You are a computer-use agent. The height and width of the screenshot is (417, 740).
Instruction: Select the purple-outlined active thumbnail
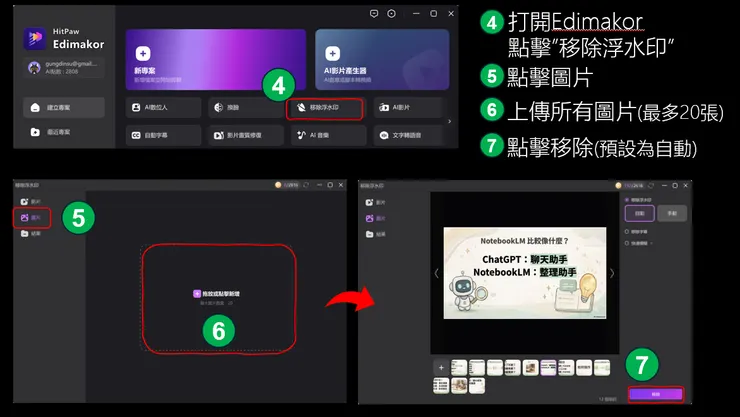(548, 368)
